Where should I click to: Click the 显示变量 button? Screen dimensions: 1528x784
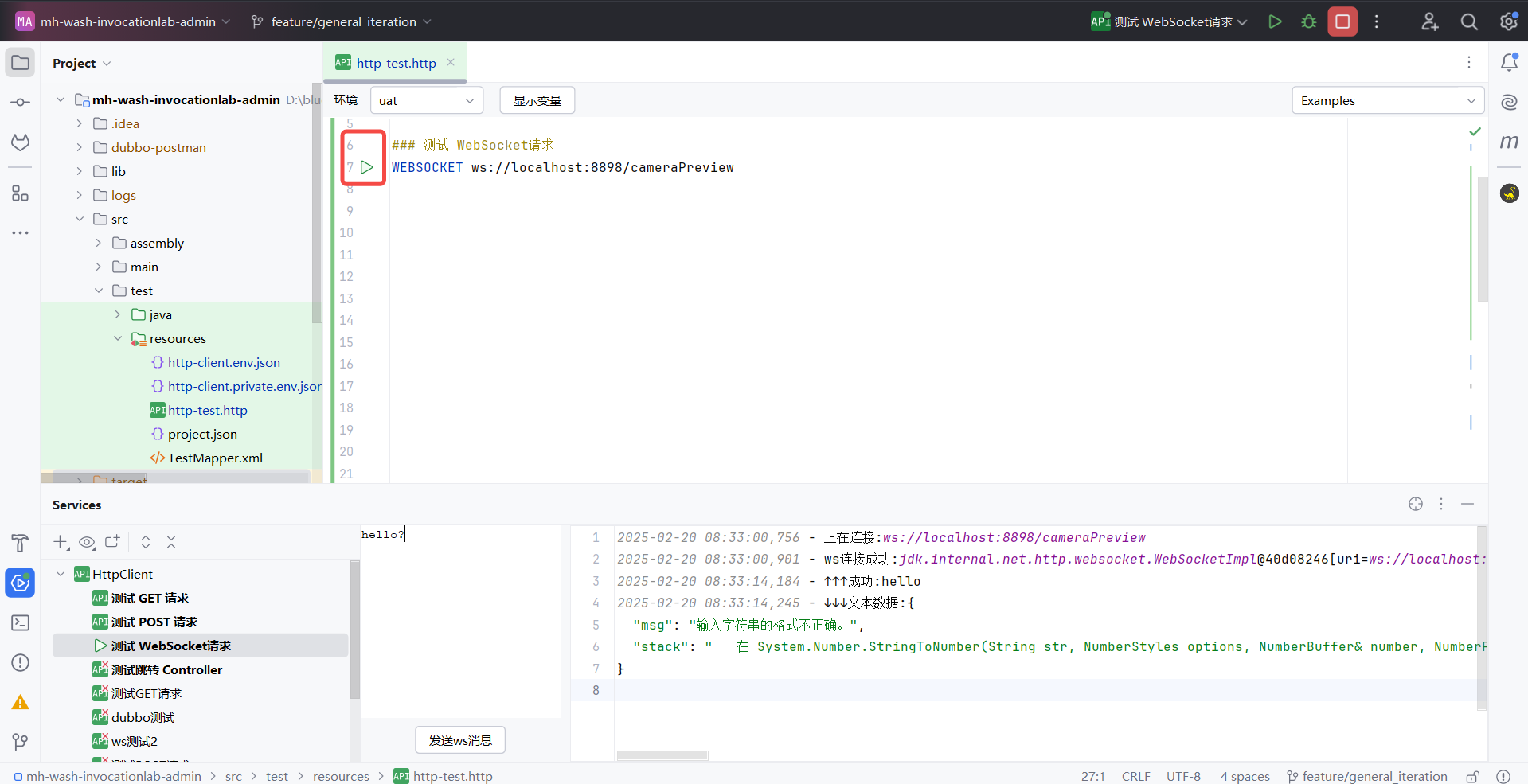pyautogui.click(x=537, y=100)
